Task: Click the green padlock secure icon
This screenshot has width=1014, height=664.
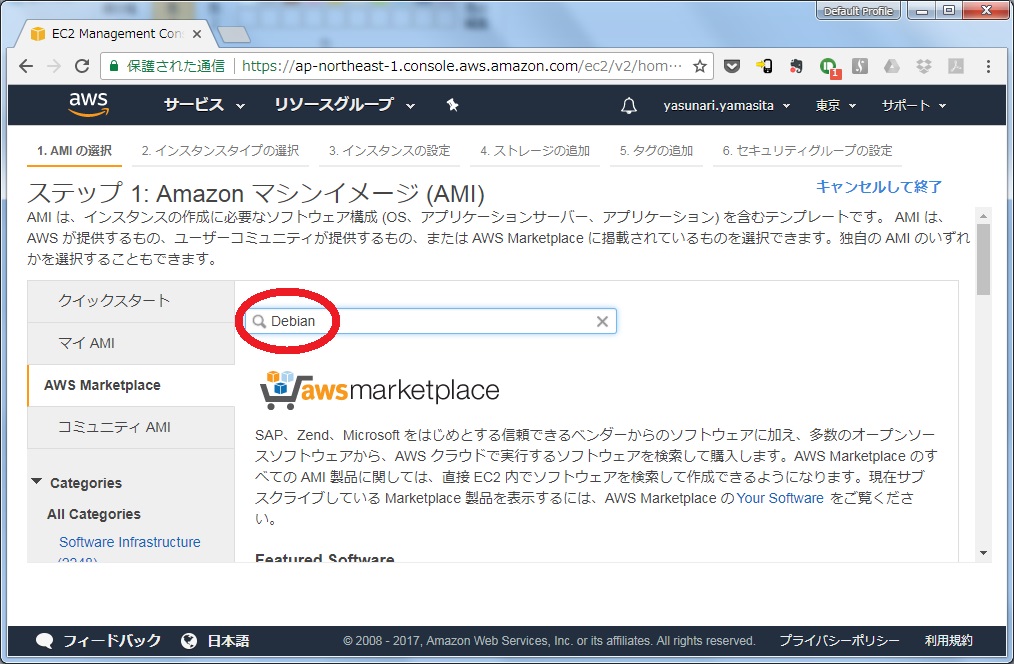Action: click(x=114, y=66)
